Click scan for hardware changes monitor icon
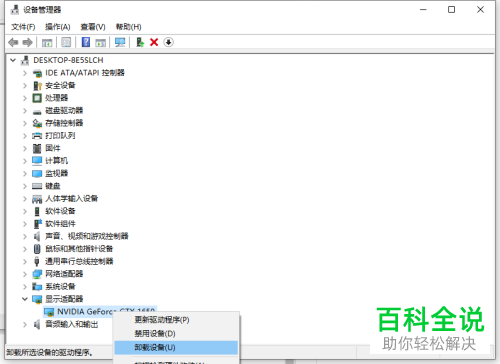This screenshot has width=500, height=364. (120, 42)
